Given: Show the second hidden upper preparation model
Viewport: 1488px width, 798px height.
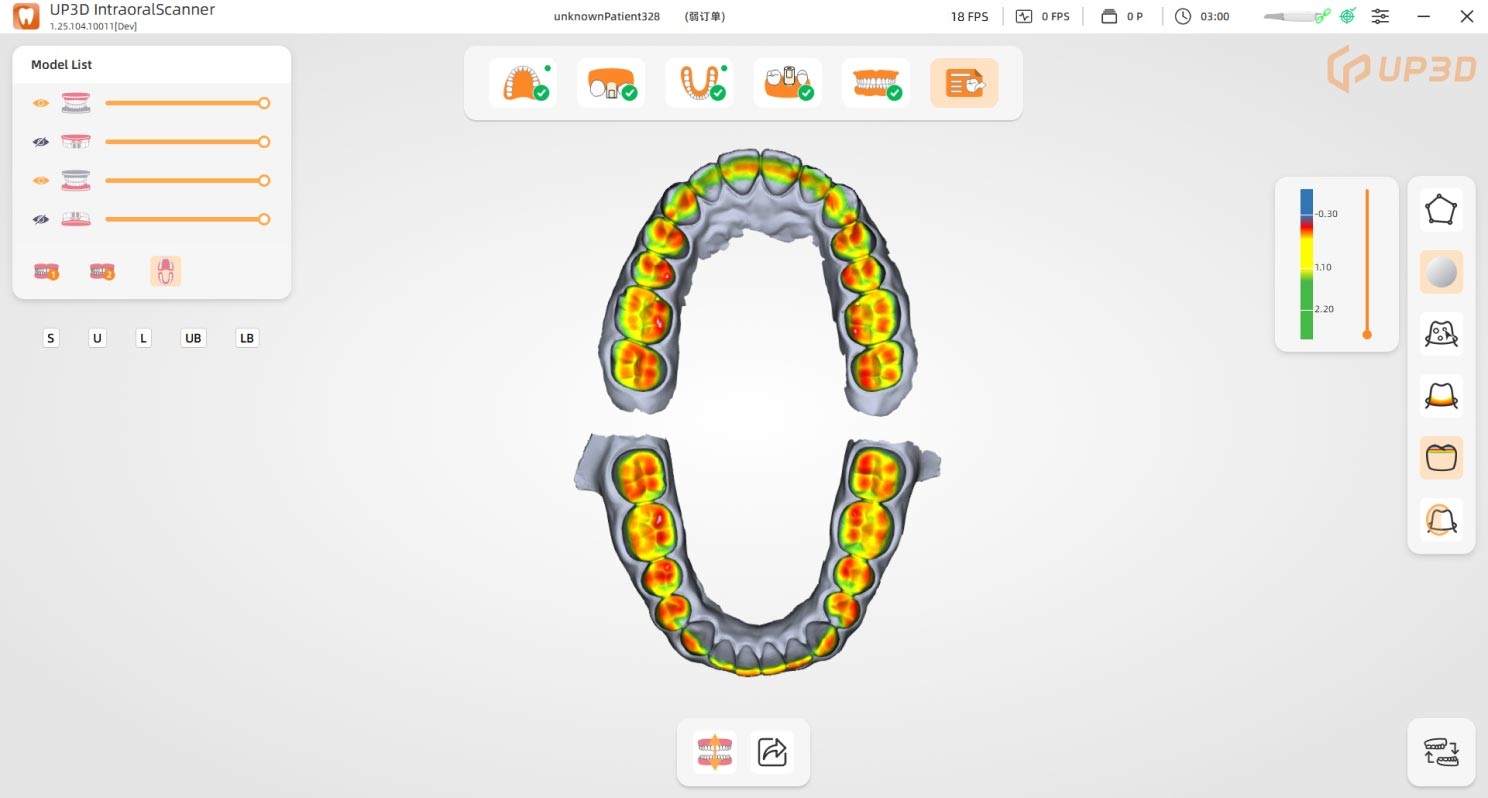Looking at the screenshot, I should coord(40,142).
